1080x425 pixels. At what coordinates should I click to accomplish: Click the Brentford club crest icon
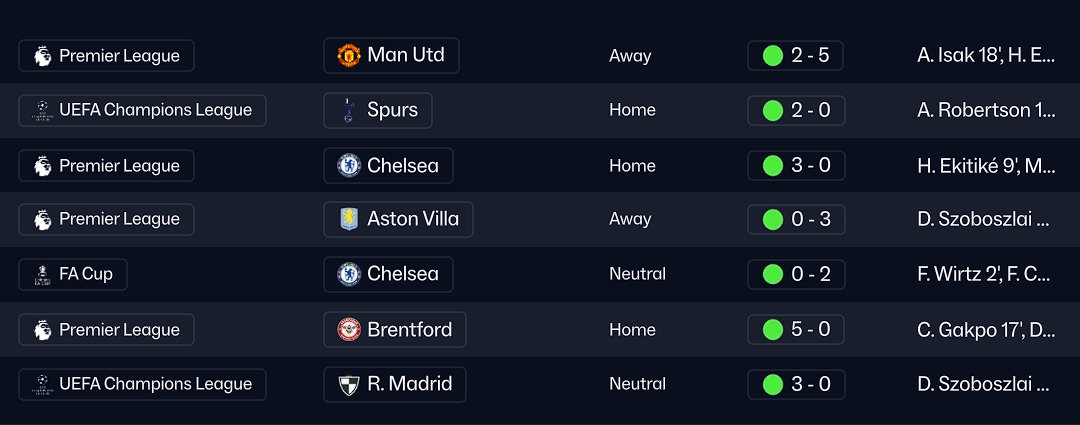(348, 329)
